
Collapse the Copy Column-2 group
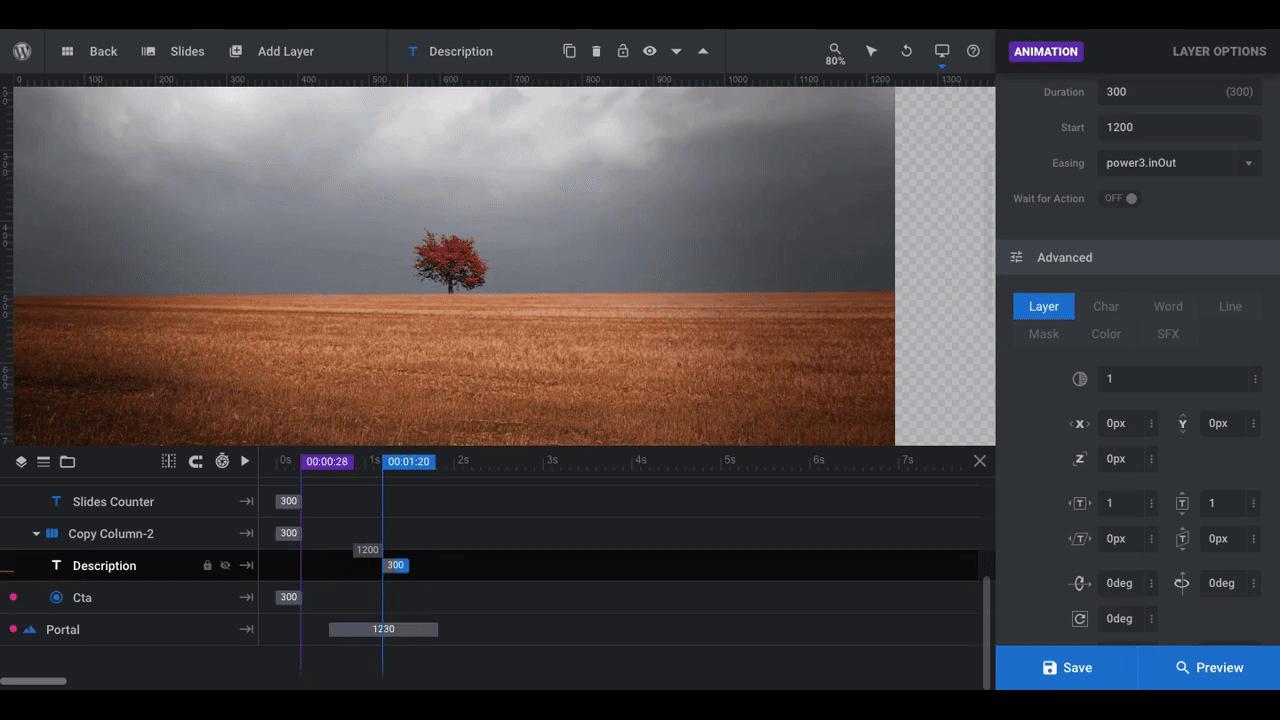[37, 534]
